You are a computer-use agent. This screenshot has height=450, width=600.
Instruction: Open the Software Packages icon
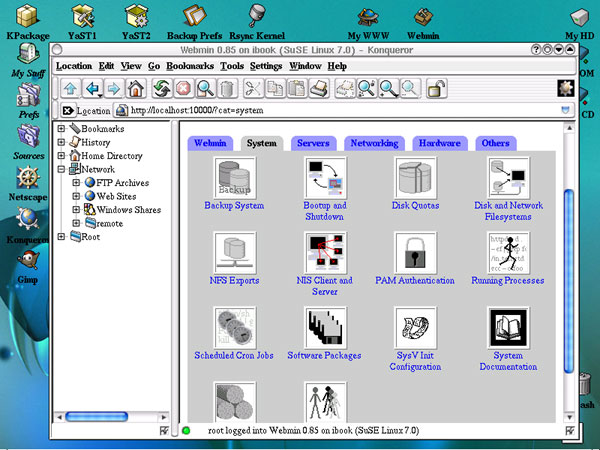(x=325, y=328)
